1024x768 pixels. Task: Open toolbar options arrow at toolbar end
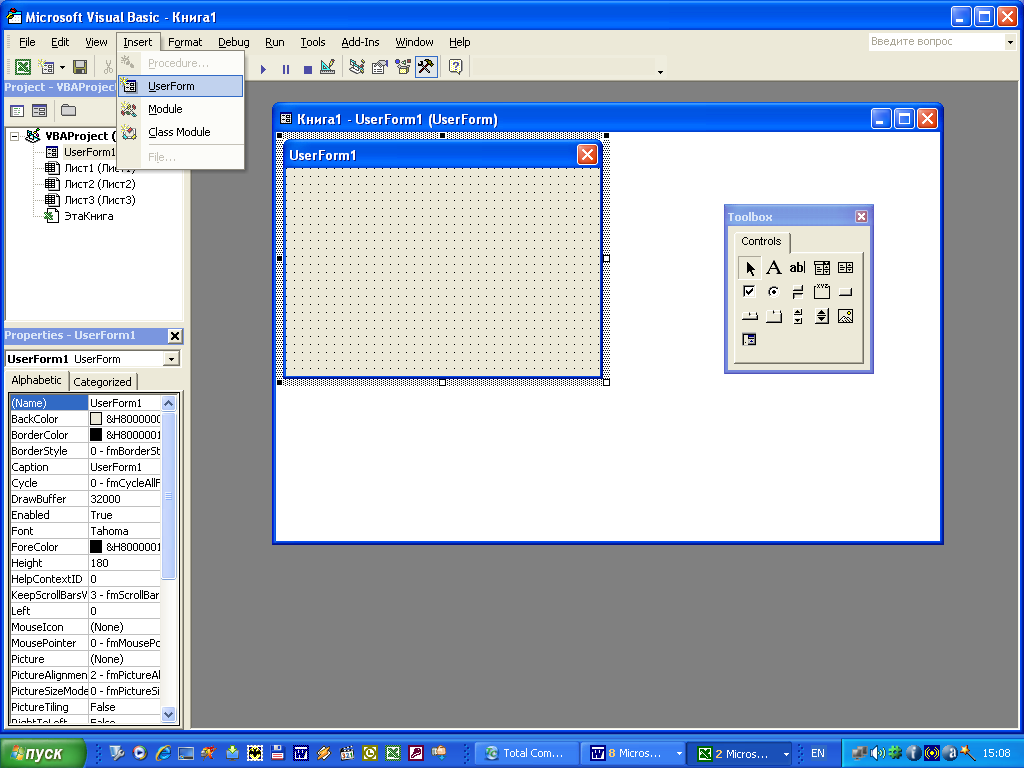coord(660,71)
